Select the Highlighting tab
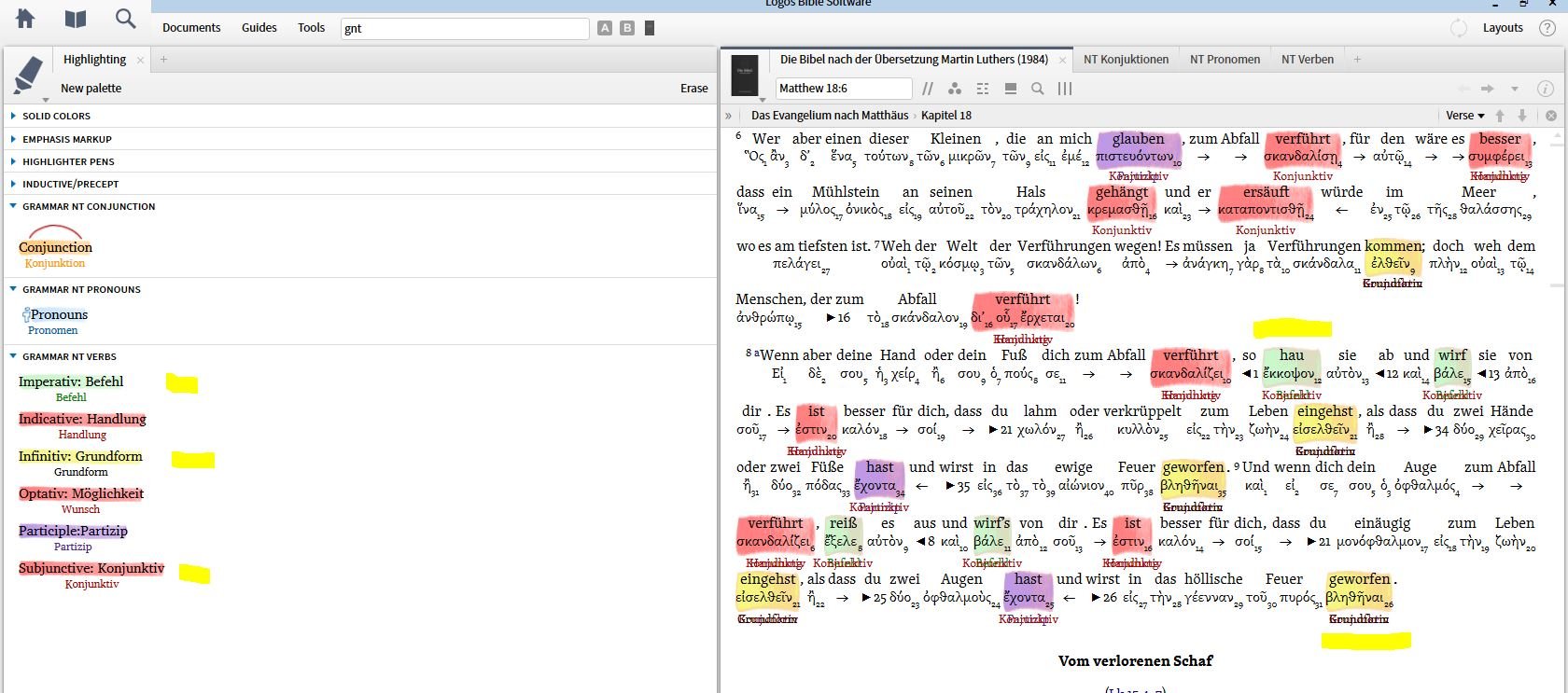1568x693 pixels. 94,60
